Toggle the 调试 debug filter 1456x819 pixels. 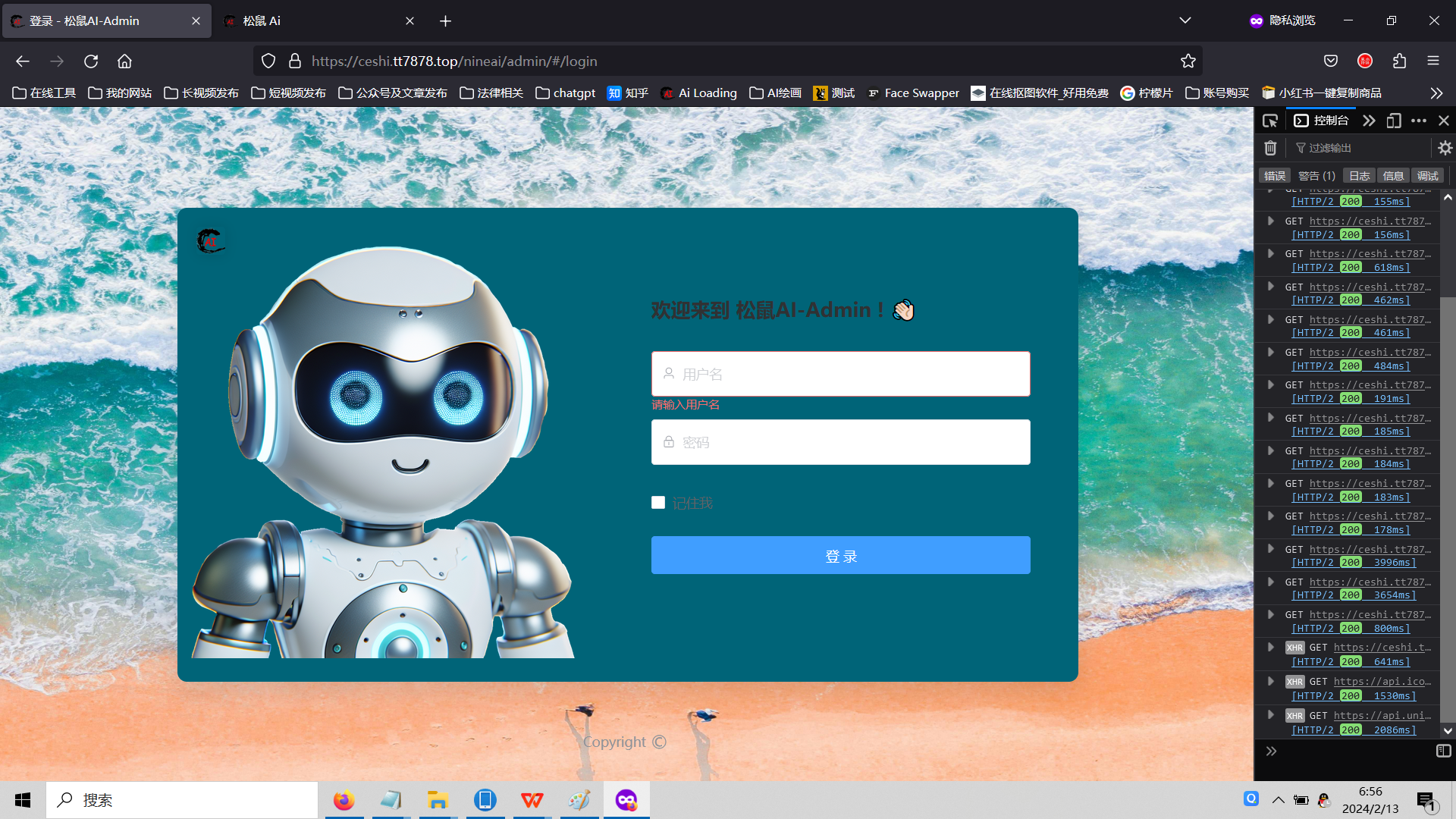tap(1427, 176)
